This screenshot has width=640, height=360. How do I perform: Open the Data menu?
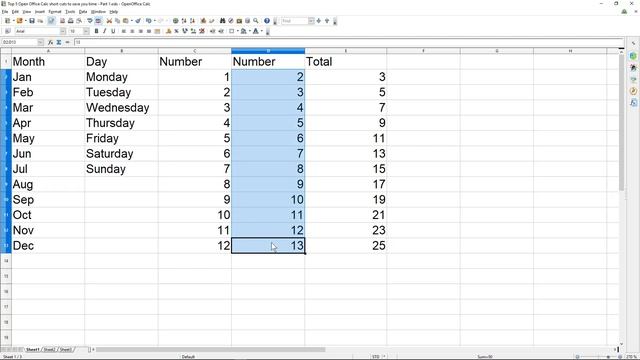(83, 12)
